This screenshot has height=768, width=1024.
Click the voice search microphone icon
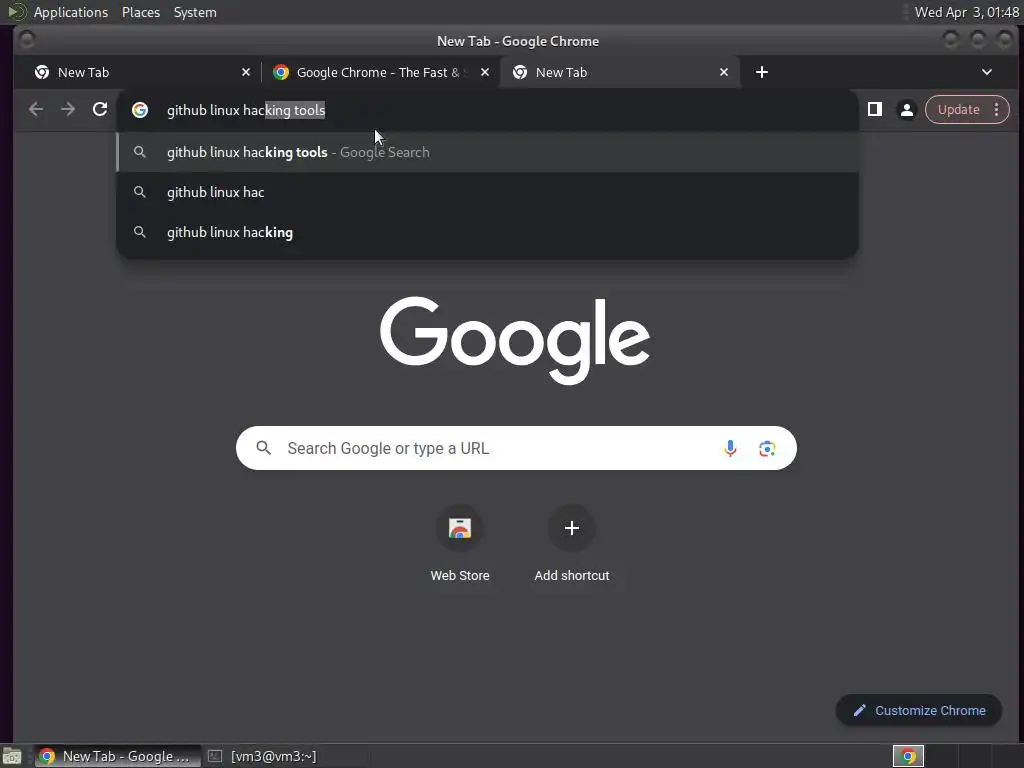point(730,448)
